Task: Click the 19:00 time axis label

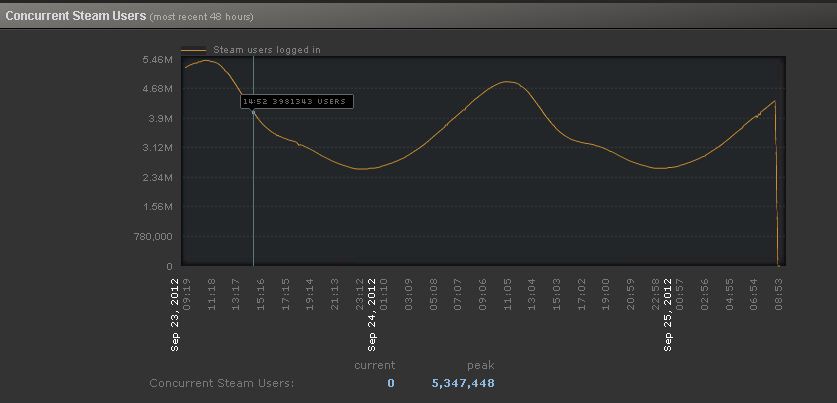Action: 606,294
